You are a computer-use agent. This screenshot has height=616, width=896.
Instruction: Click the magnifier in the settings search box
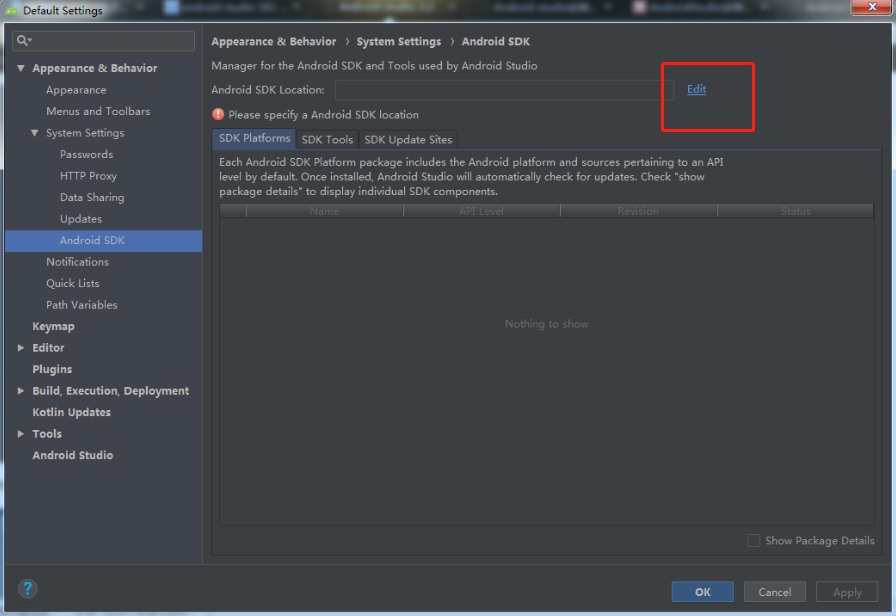click(22, 41)
